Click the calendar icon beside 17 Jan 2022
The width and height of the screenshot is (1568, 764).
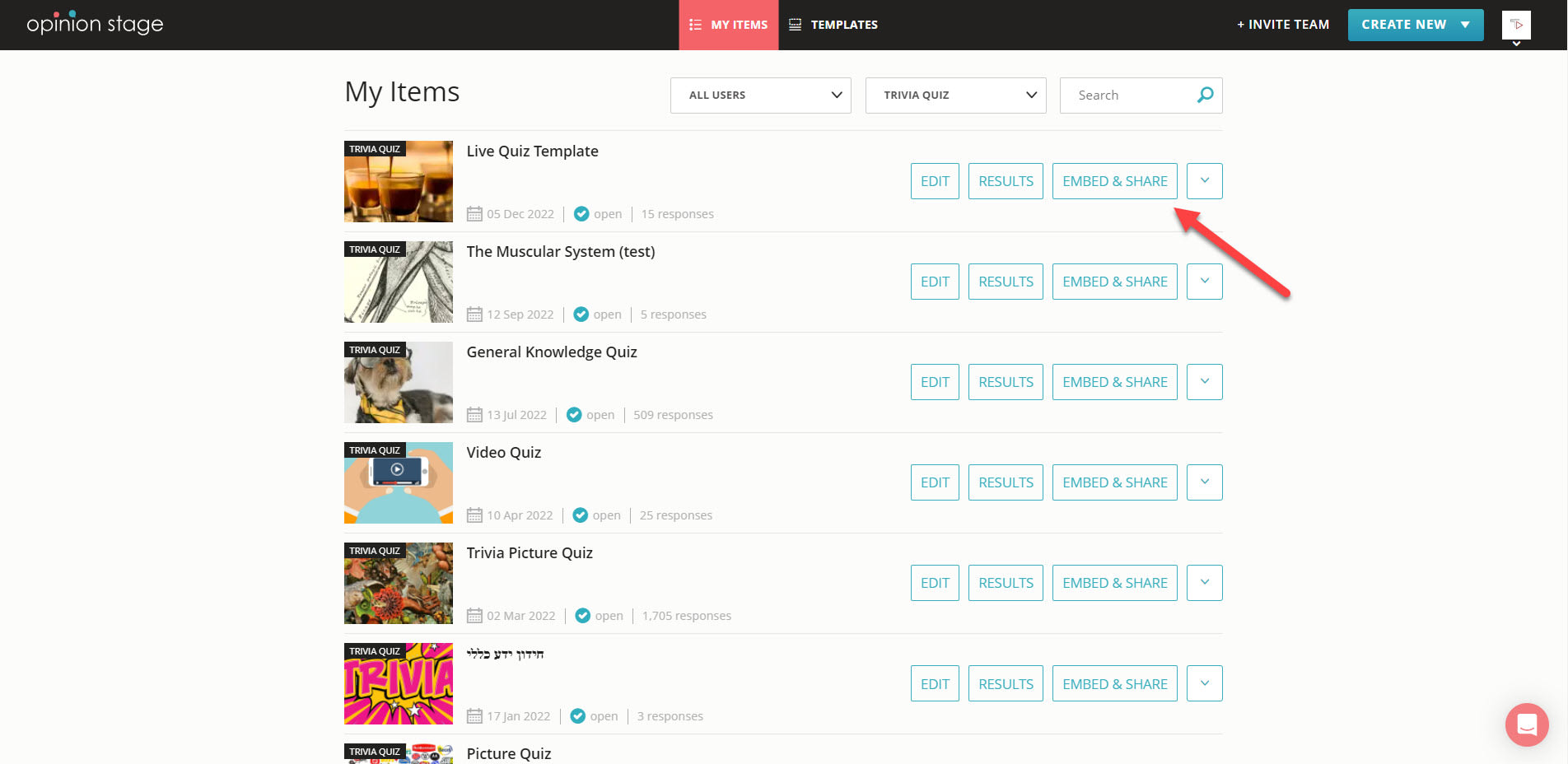coord(474,715)
